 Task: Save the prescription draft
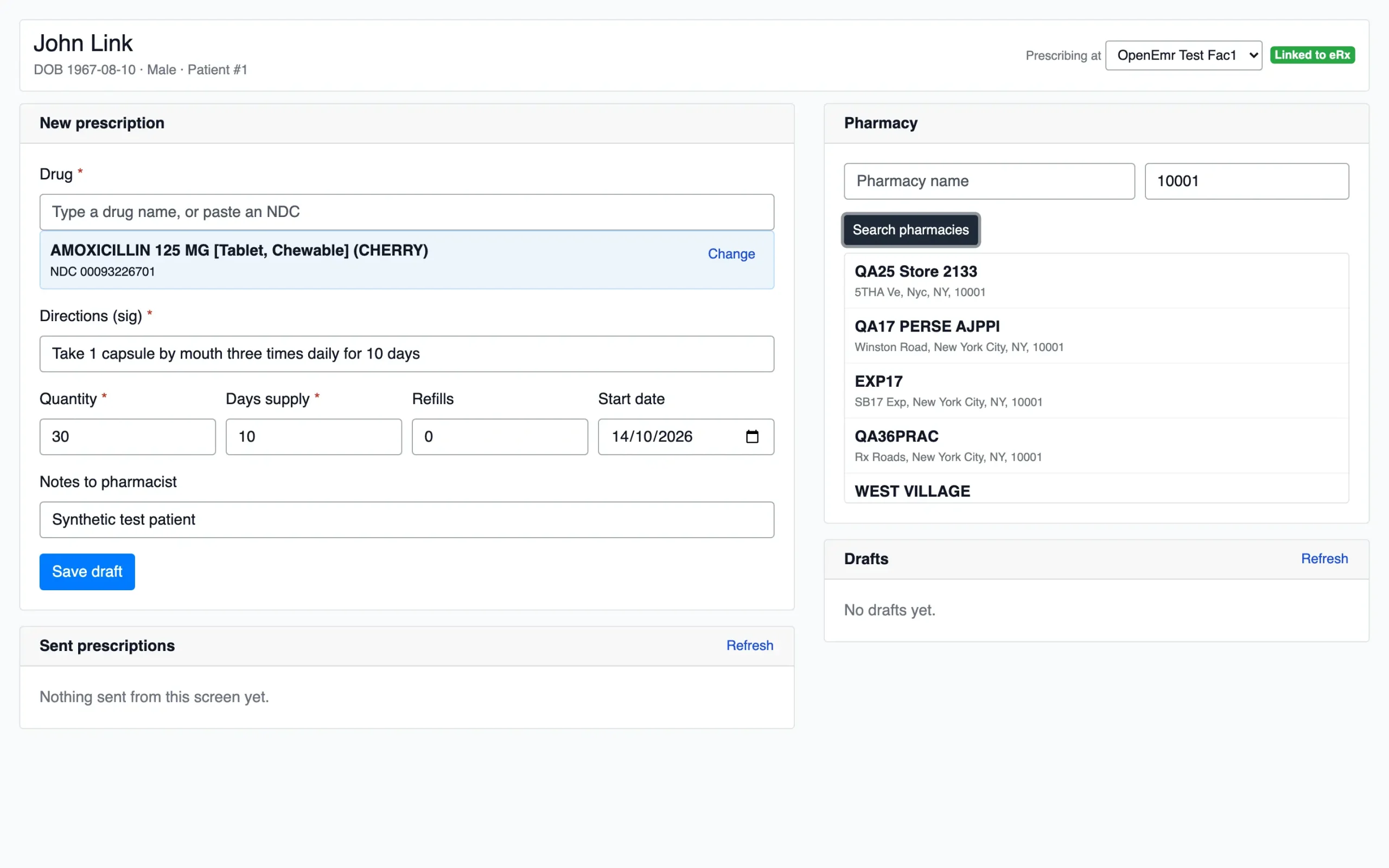click(x=87, y=572)
